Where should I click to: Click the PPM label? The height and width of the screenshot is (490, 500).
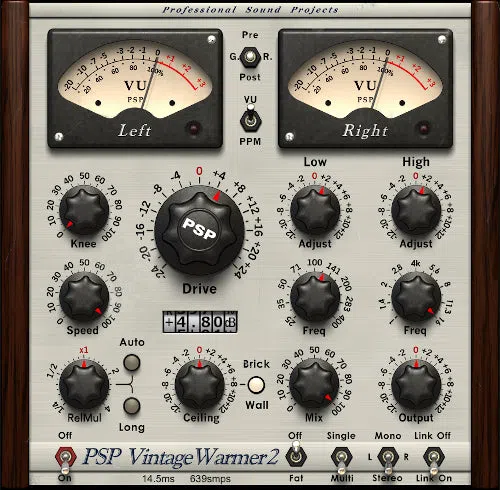250,142
